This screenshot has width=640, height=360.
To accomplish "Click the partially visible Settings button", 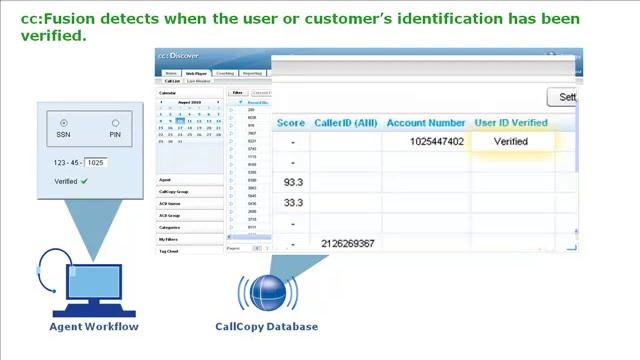I will click(x=562, y=97).
